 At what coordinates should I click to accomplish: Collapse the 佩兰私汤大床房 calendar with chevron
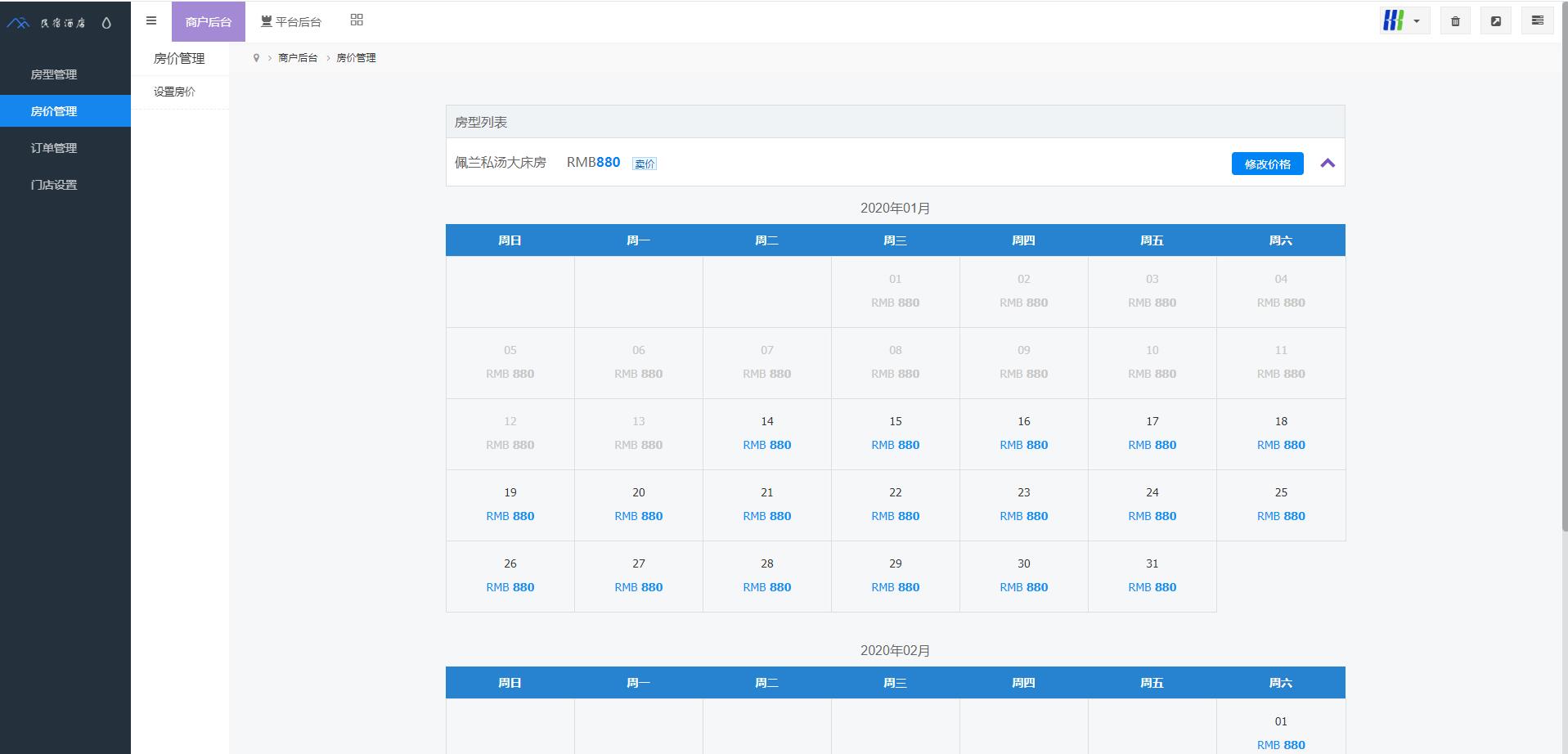(1328, 164)
